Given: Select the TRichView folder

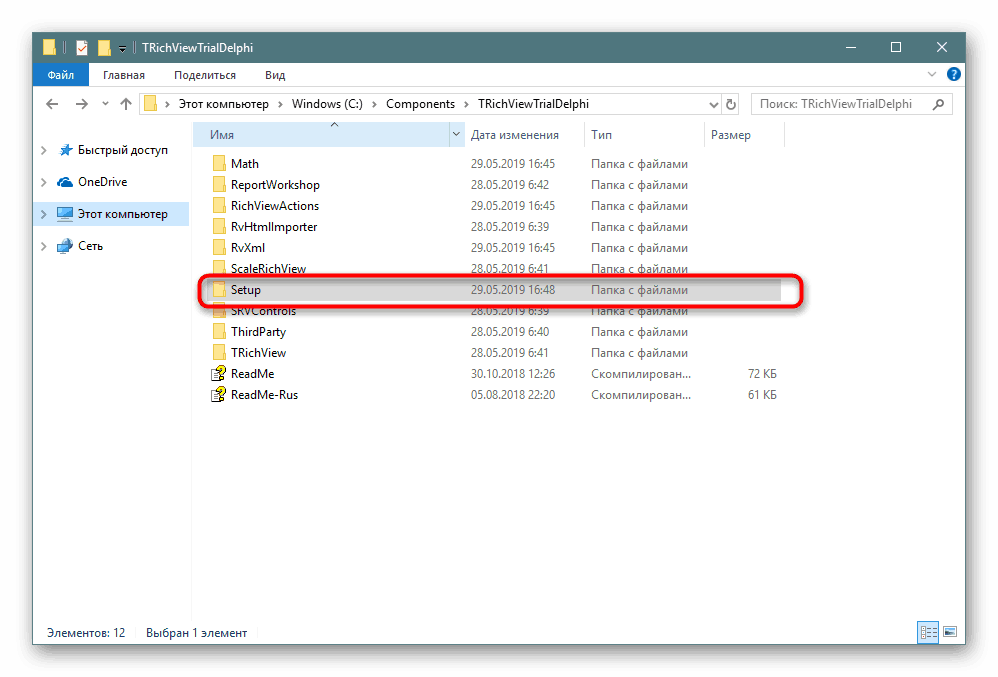Looking at the screenshot, I should 258,352.
